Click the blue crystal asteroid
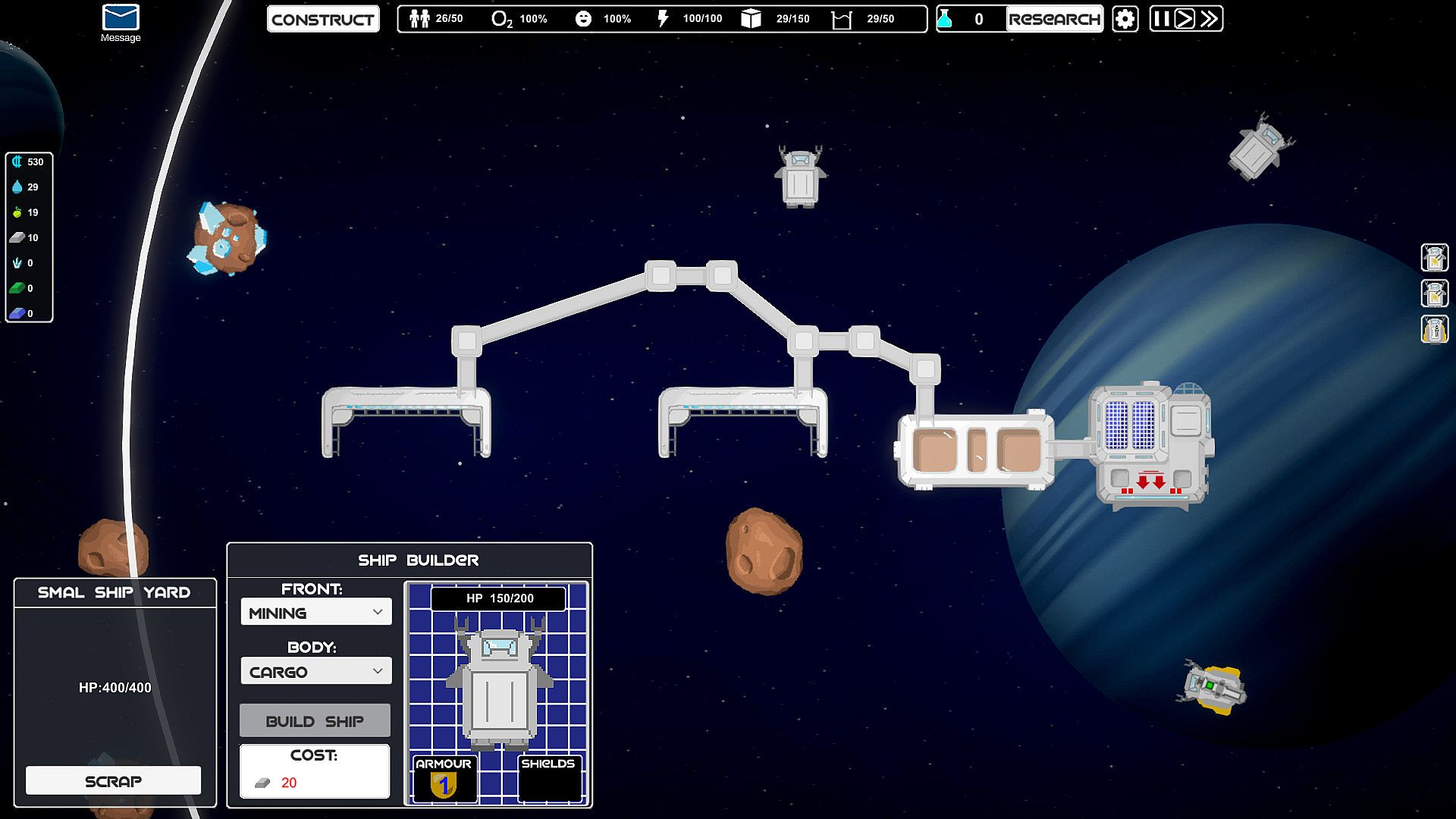The width and height of the screenshot is (1456, 819). pyautogui.click(x=227, y=238)
